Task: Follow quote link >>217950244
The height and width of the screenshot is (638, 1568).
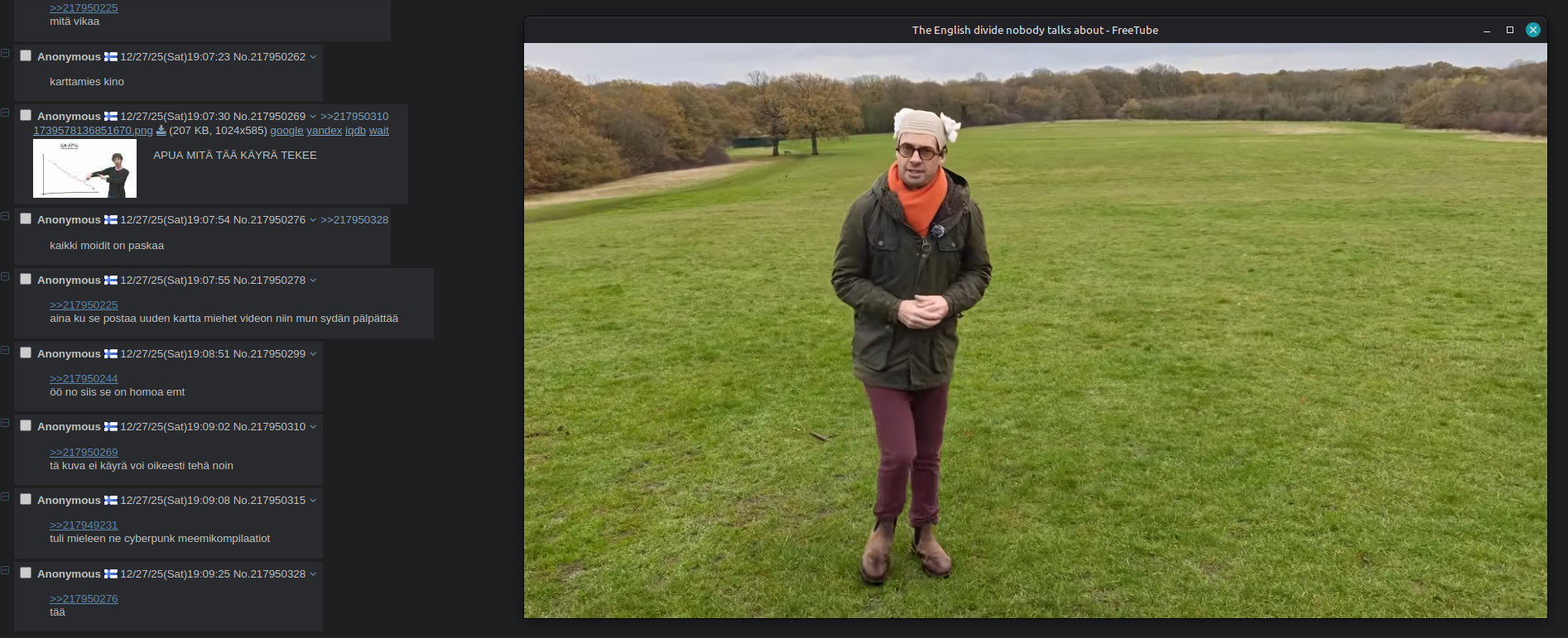Action: coord(84,379)
